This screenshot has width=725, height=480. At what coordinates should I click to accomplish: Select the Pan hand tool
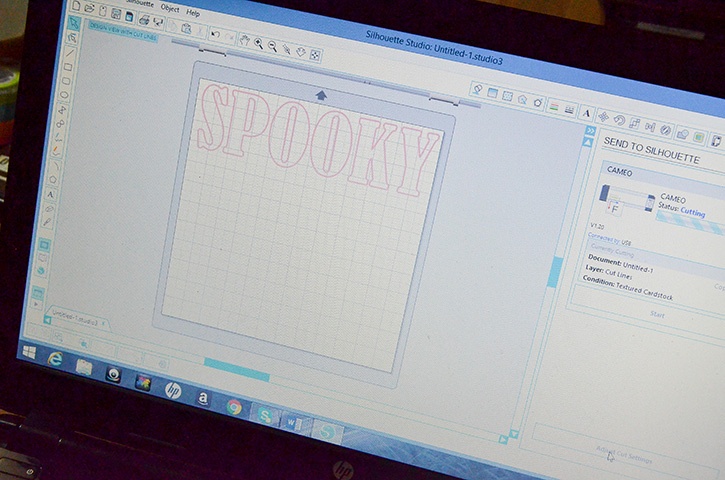coord(245,40)
